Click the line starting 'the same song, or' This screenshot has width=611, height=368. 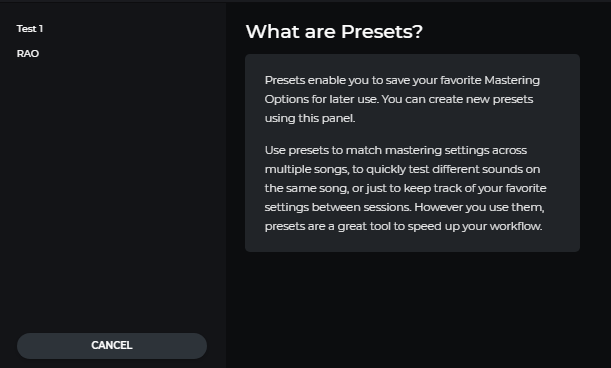pos(406,189)
